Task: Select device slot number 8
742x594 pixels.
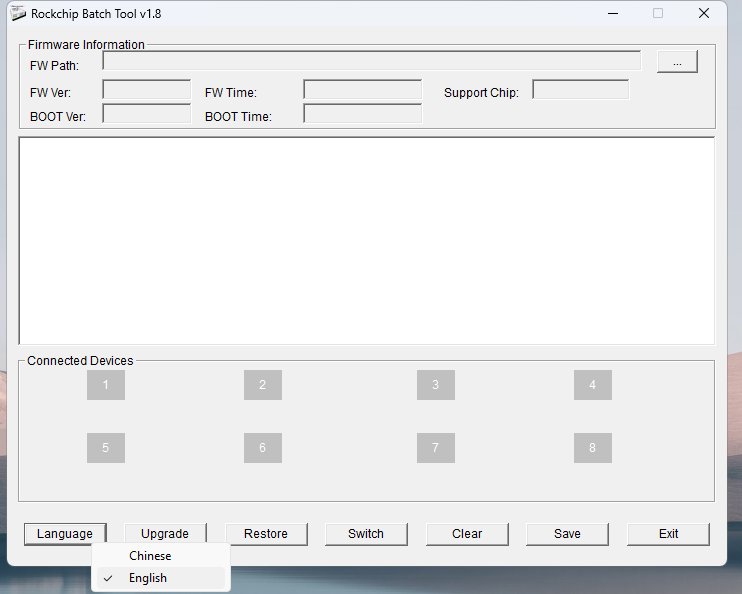Action: (592, 448)
